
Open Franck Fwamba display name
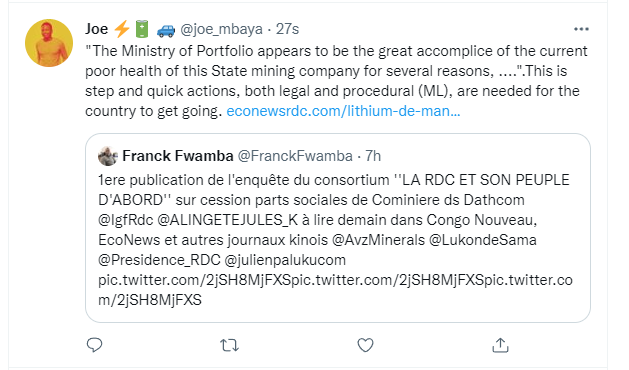[178, 156]
